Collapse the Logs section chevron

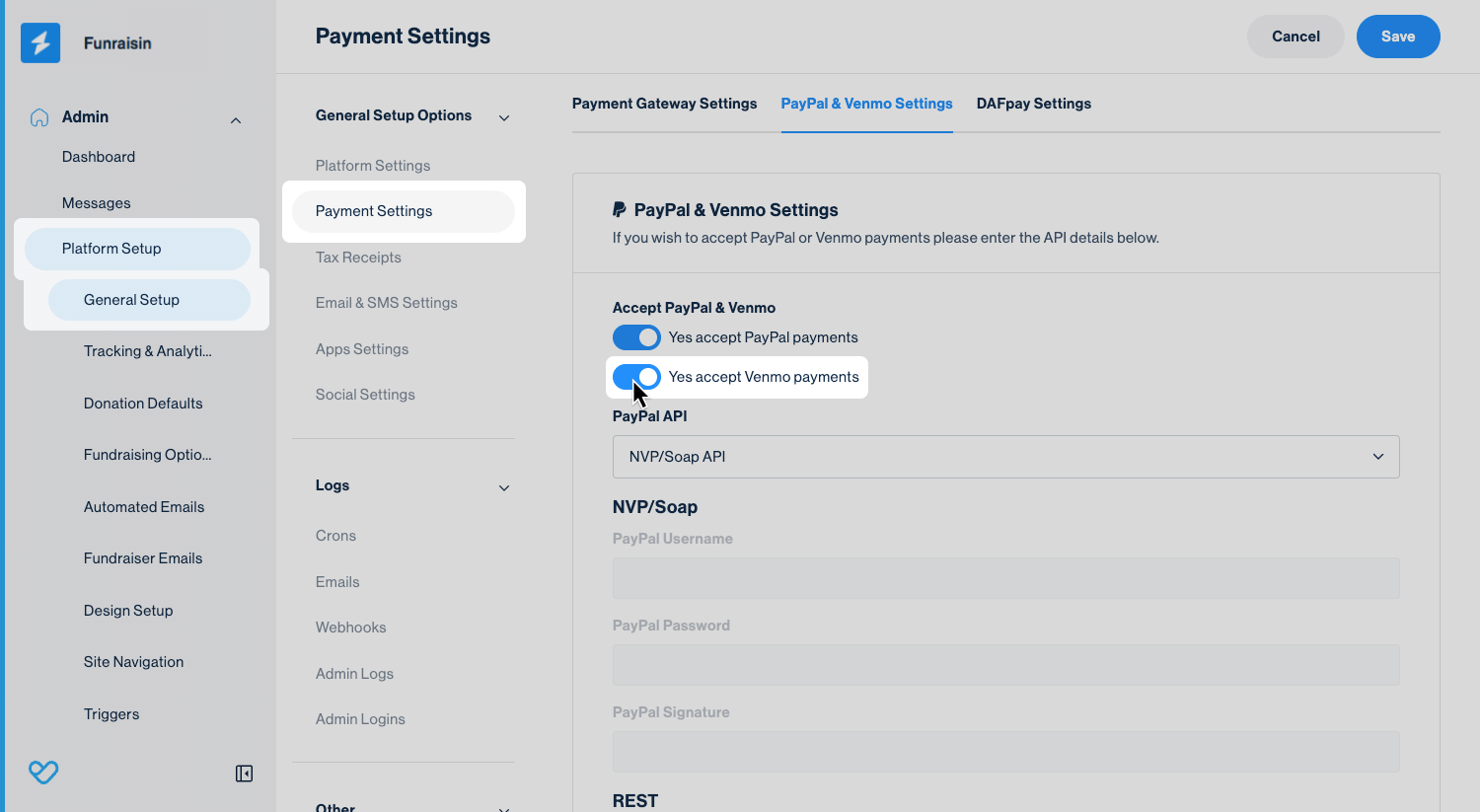(504, 488)
